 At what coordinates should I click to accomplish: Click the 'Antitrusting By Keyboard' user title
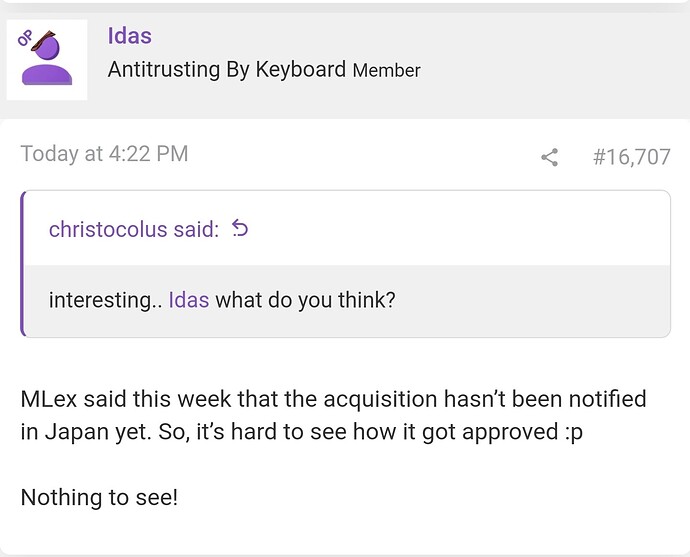227,70
